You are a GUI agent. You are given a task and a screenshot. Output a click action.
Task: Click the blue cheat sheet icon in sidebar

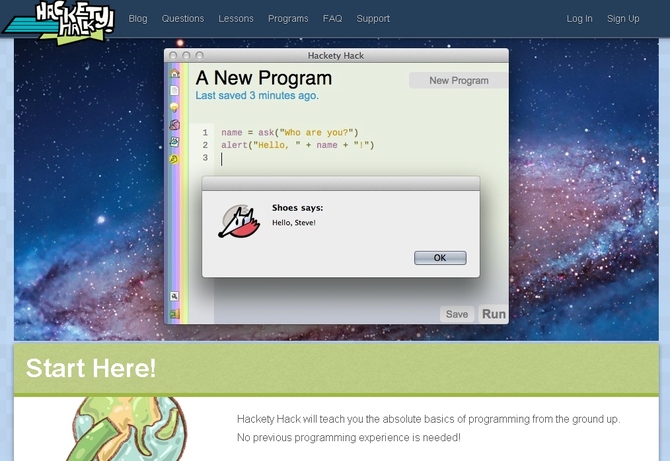(174, 142)
